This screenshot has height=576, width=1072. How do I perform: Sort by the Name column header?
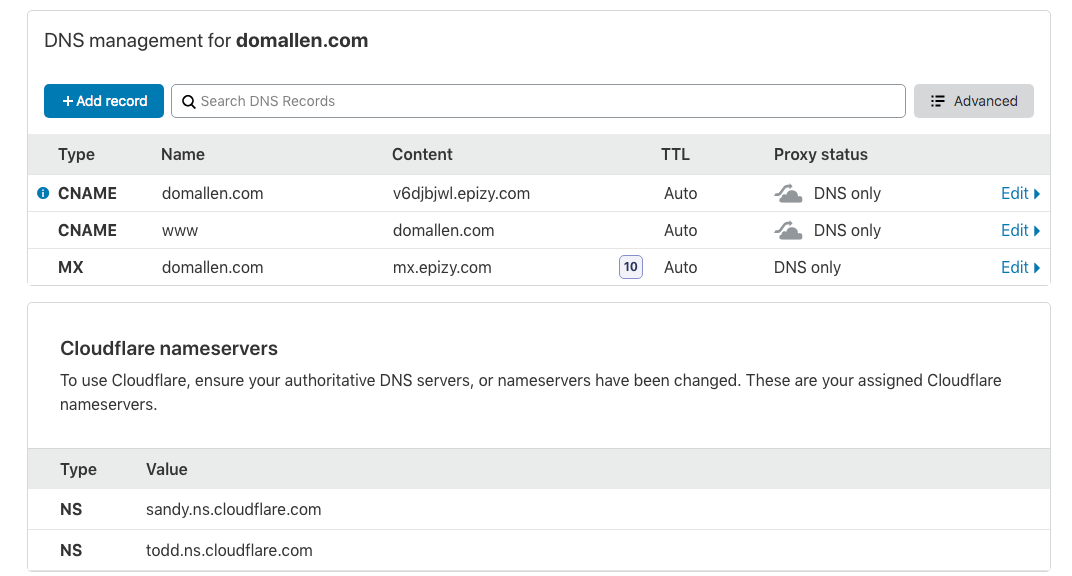pos(183,154)
